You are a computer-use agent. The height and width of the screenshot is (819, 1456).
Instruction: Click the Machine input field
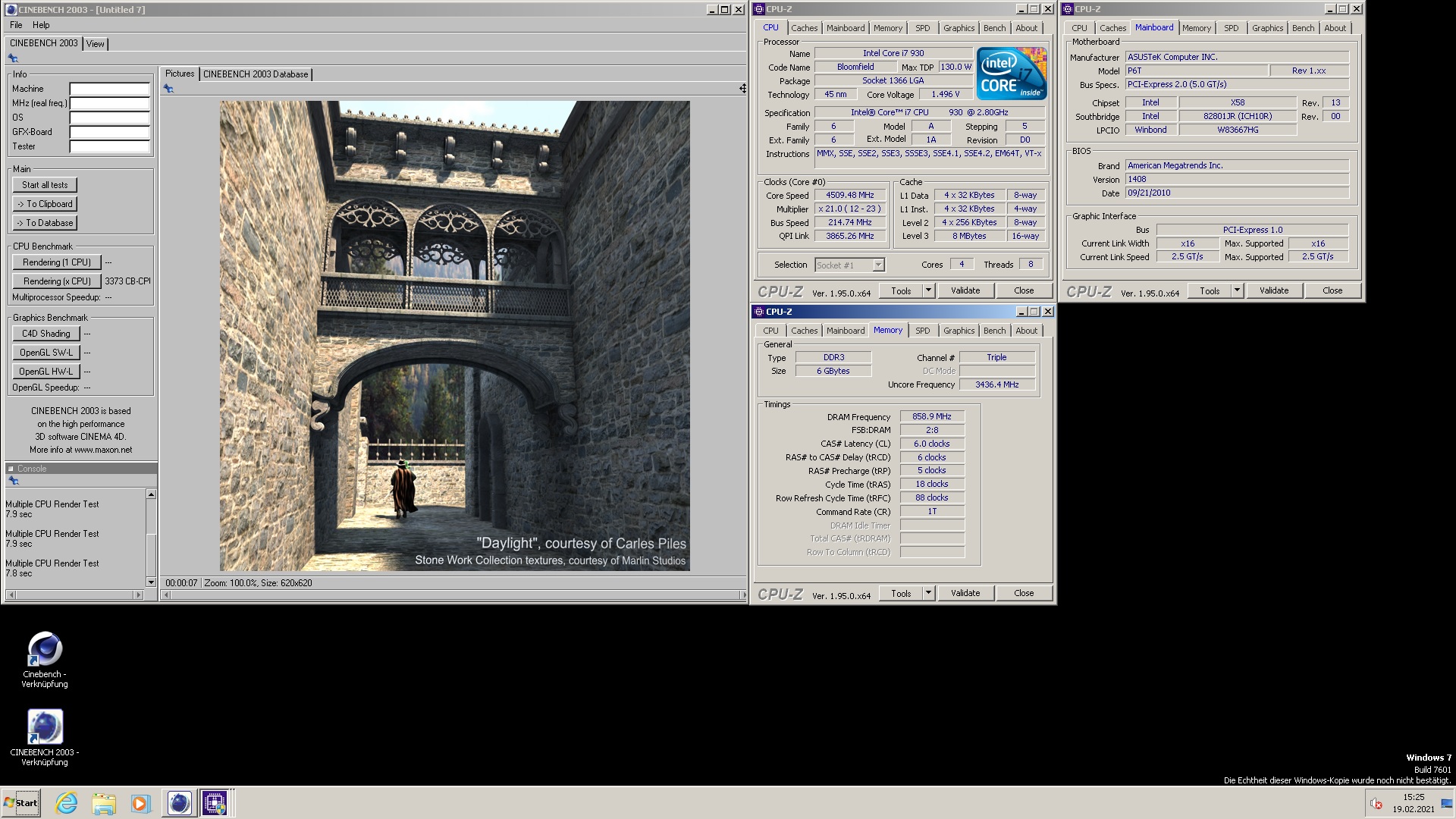coord(110,89)
